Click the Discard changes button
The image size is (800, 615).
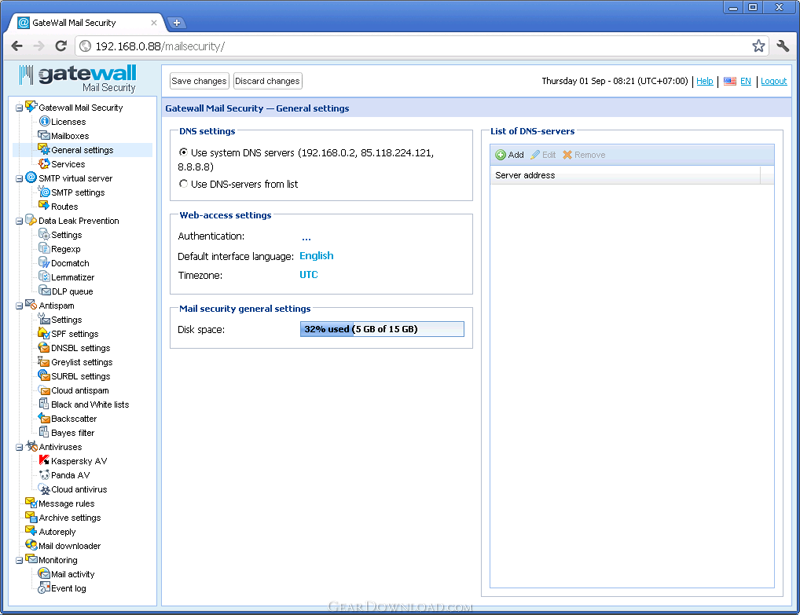(x=267, y=81)
